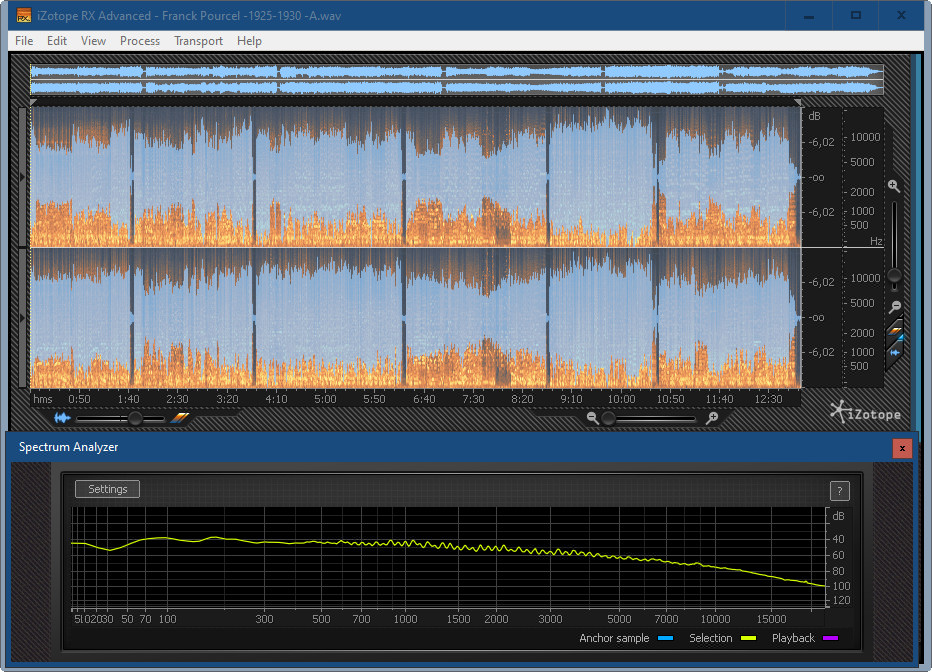Click the vertical zoom slider knob
932x672 pixels.
click(x=895, y=275)
